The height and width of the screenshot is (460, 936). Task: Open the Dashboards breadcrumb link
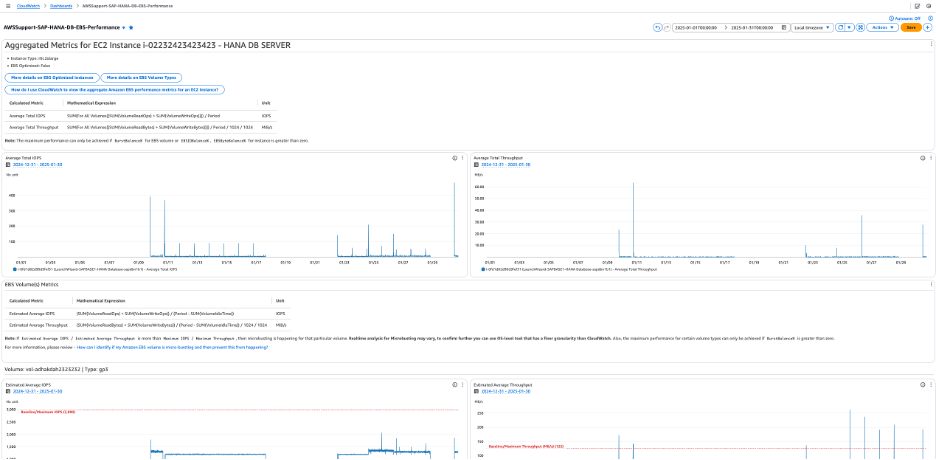pos(60,6)
